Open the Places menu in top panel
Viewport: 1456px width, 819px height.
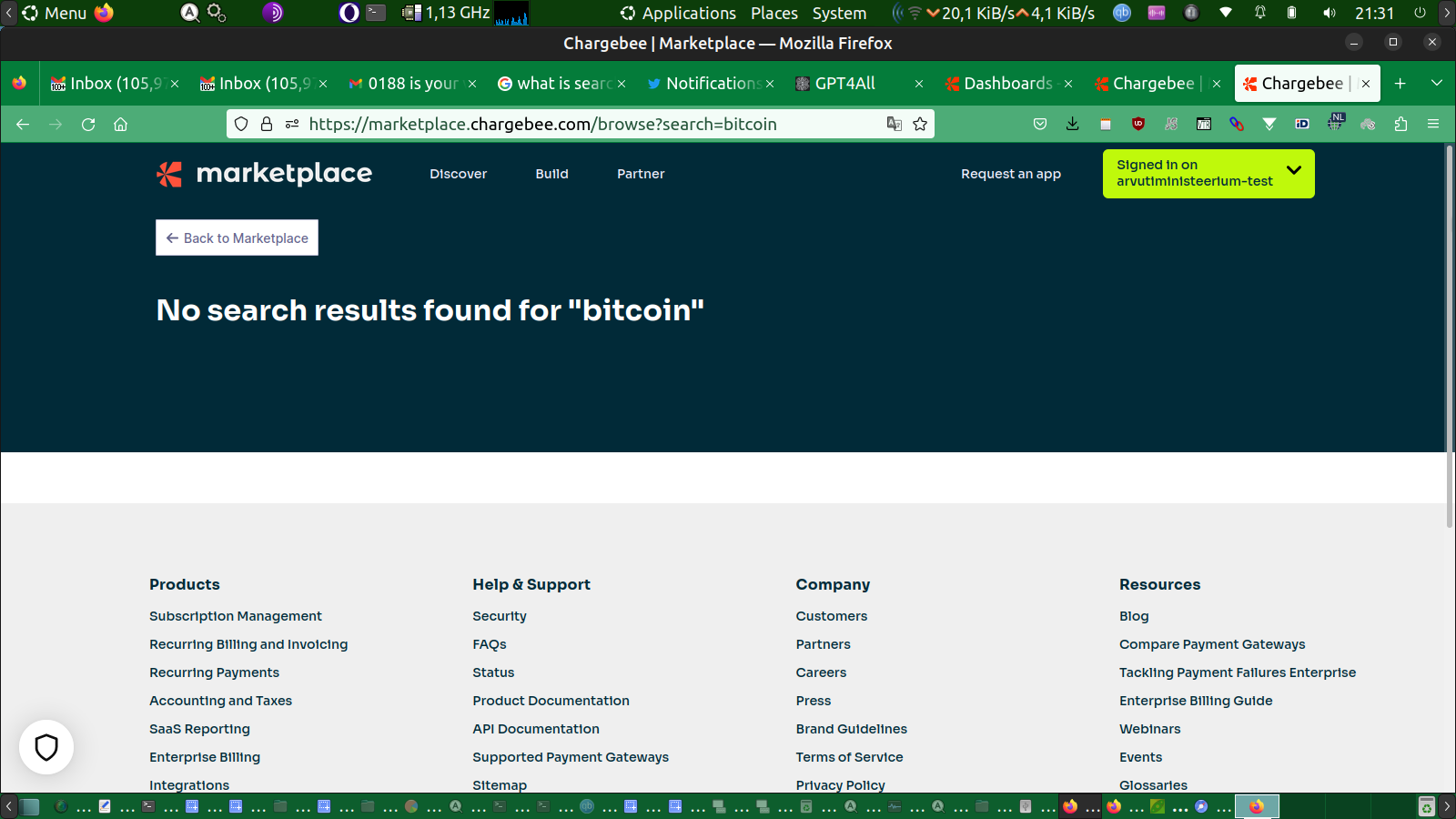point(774,13)
